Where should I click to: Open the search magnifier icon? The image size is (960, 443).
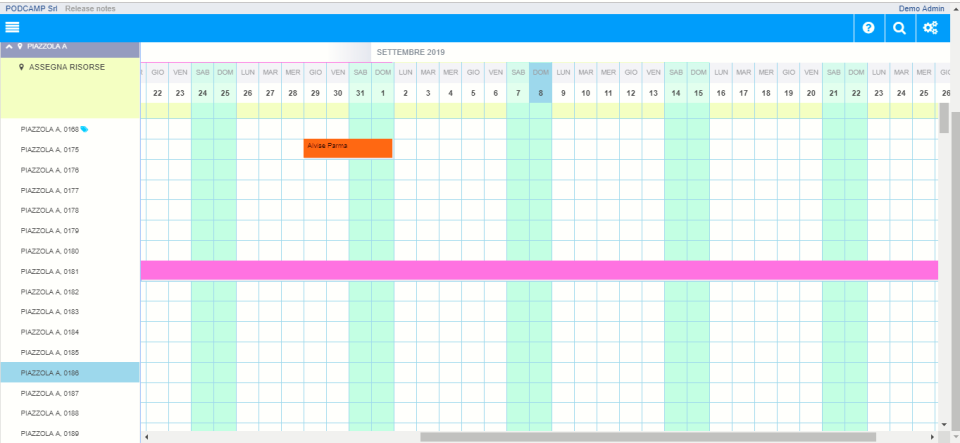(899, 28)
